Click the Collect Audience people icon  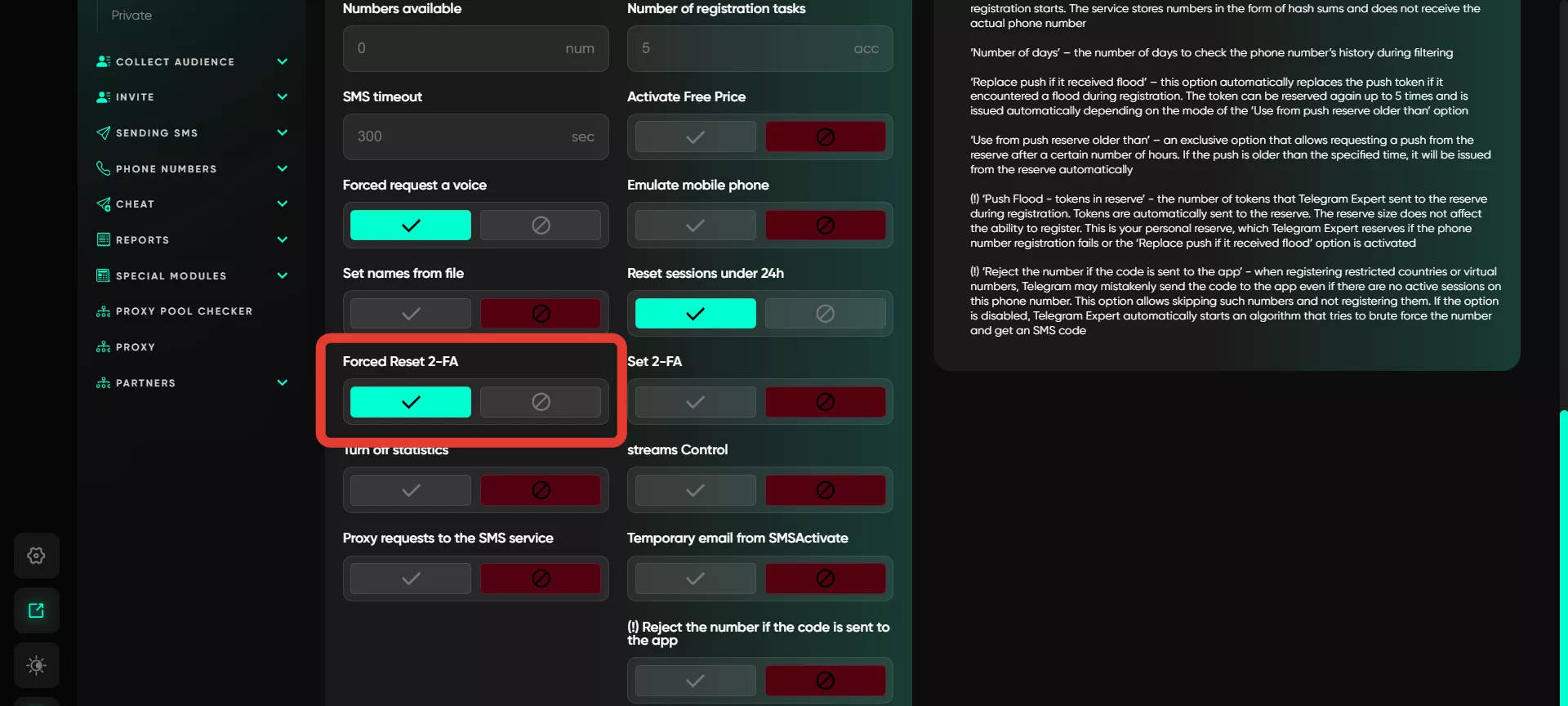pos(103,61)
